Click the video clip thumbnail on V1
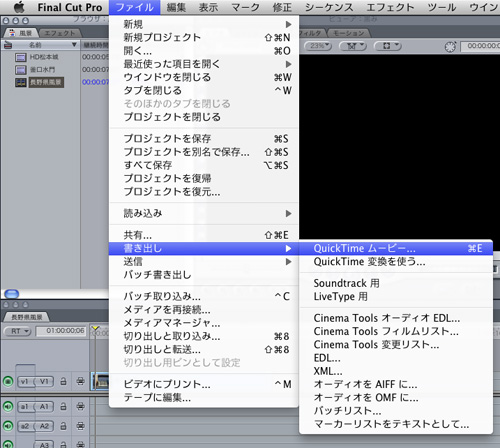Screen dimensions: 500x448 point(101,381)
